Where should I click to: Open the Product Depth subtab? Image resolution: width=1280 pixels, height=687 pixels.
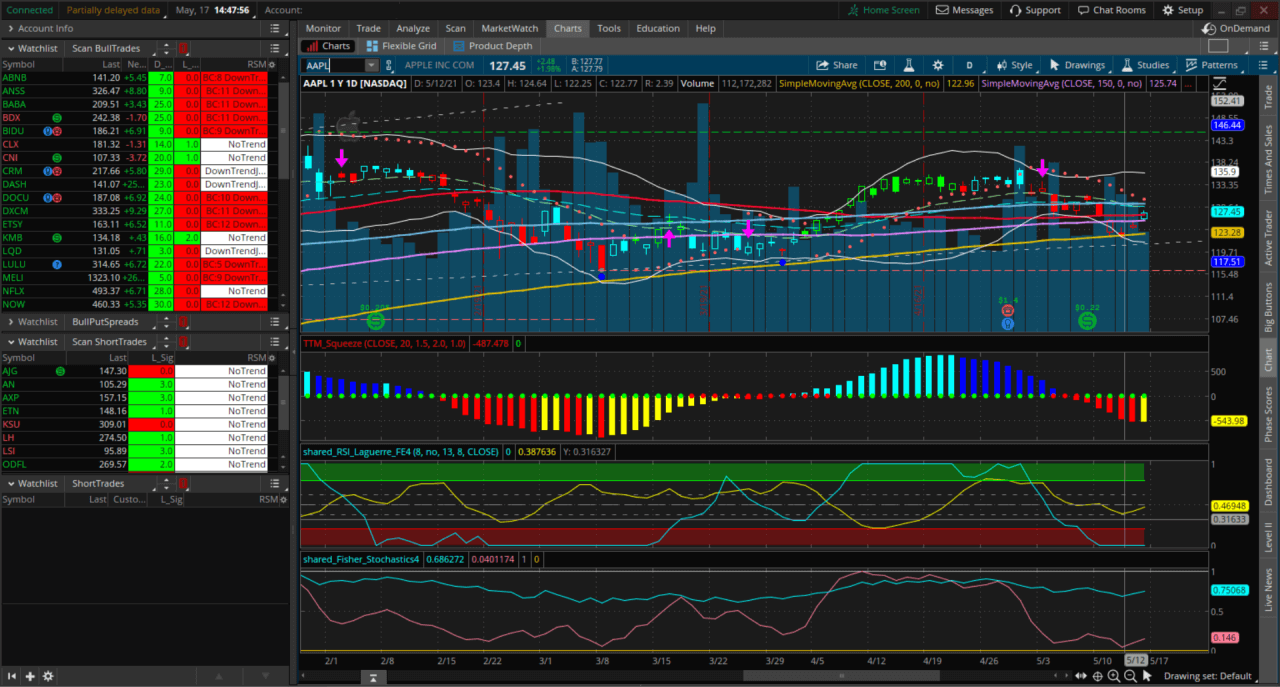493,46
